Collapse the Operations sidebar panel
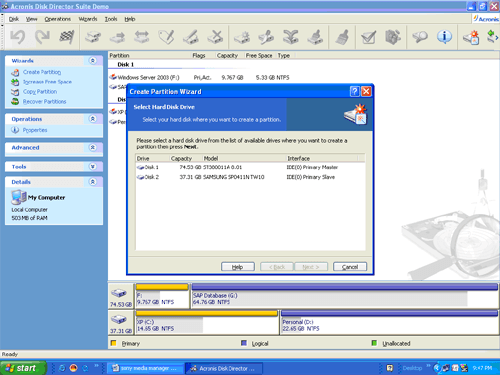Image resolution: width=500 pixels, height=375 pixels. click(93, 119)
